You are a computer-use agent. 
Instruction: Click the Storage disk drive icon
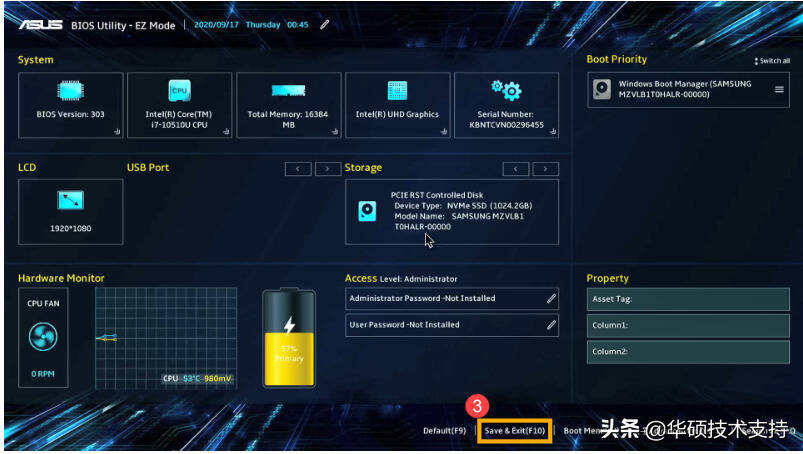point(367,211)
